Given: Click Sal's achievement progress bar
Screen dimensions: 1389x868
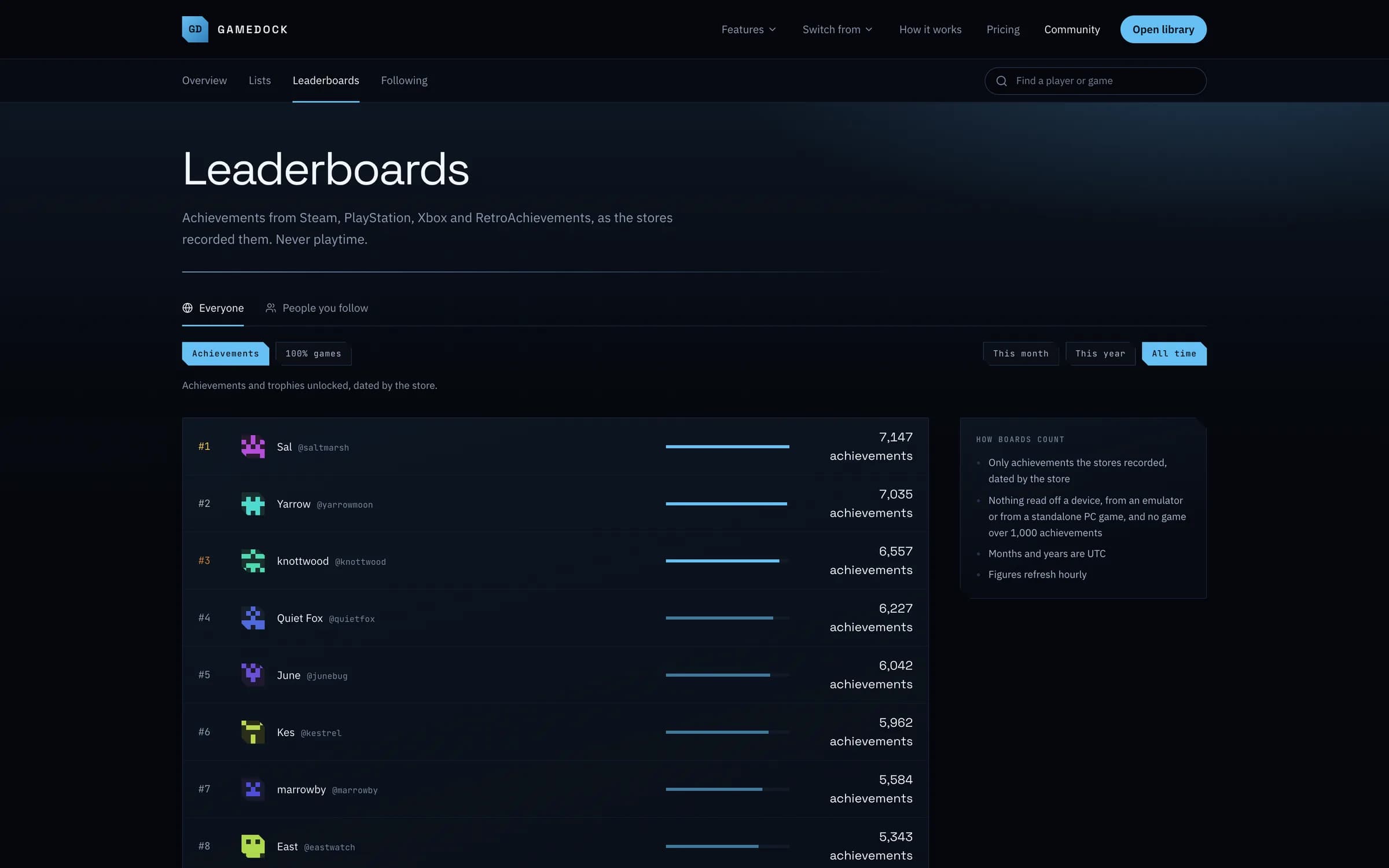Looking at the screenshot, I should [x=727, y=447].
